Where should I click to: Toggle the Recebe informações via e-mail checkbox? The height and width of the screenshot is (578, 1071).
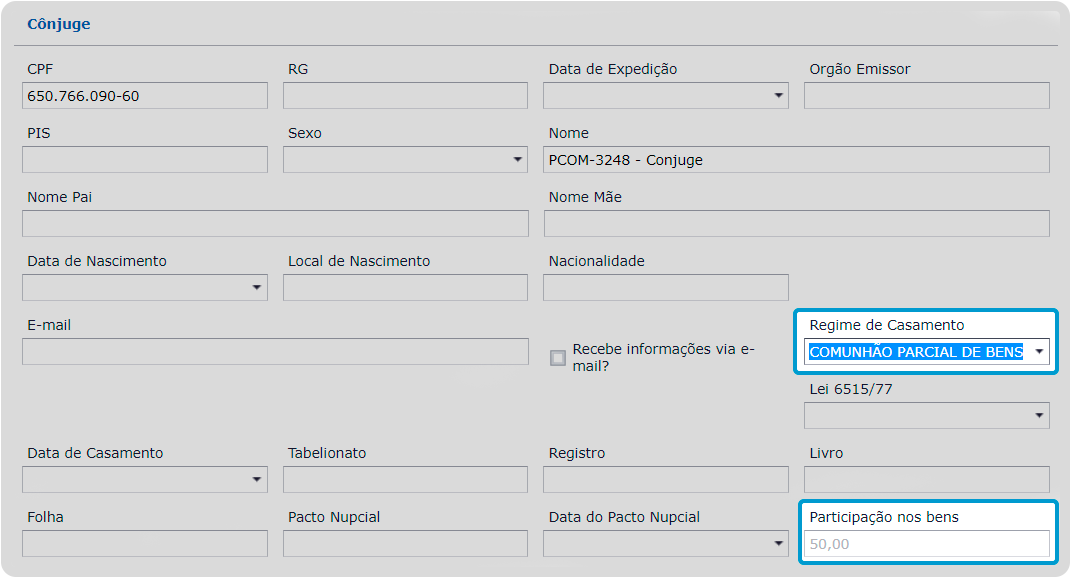(x=558, y=358)
